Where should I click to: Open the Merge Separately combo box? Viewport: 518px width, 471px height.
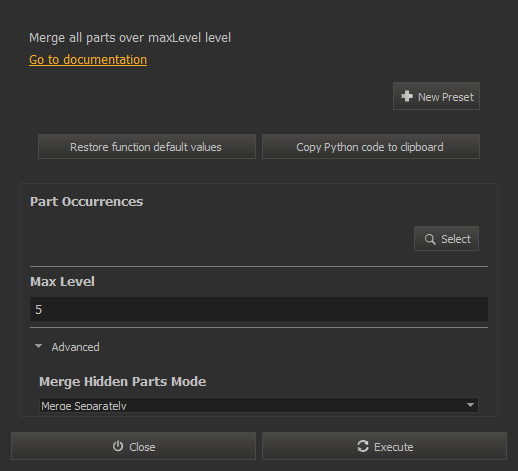[x=259, y=405]
